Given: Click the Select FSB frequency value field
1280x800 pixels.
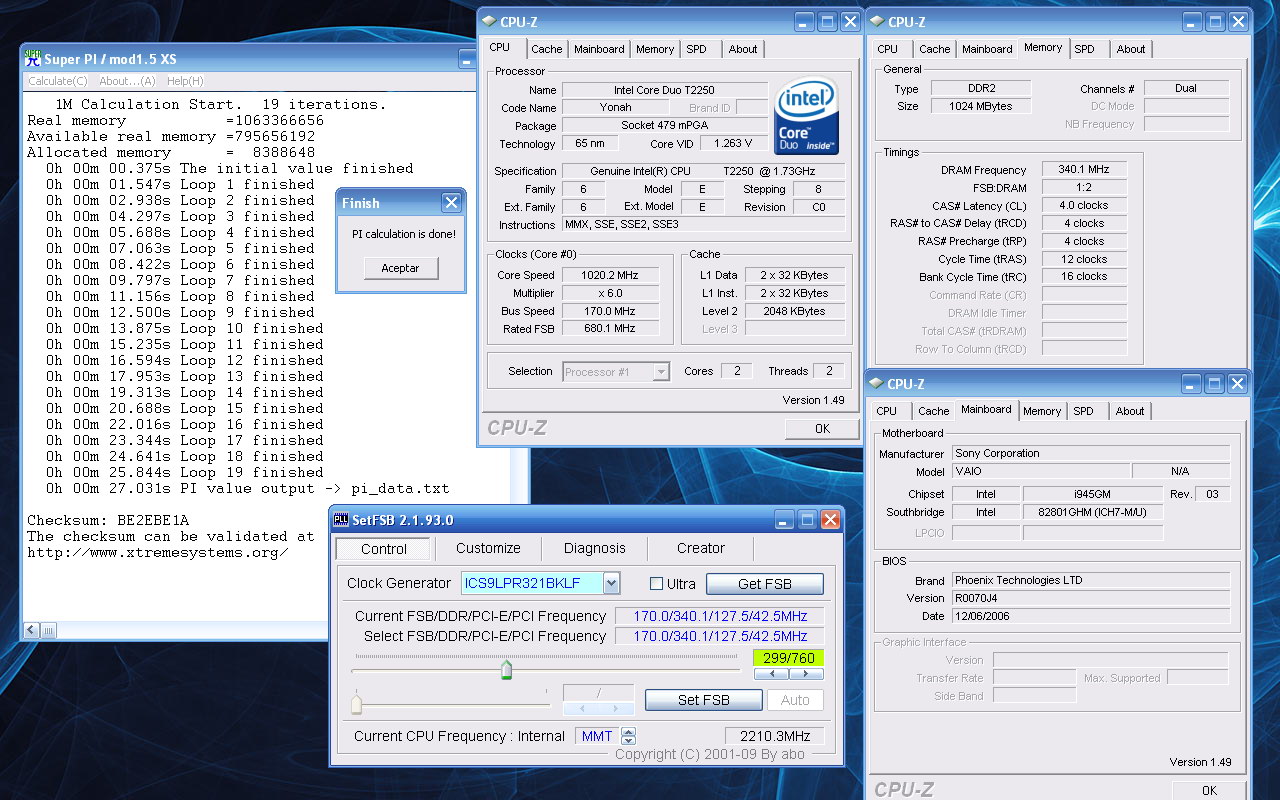Looking at the screenshot, I should pos(720,636).
